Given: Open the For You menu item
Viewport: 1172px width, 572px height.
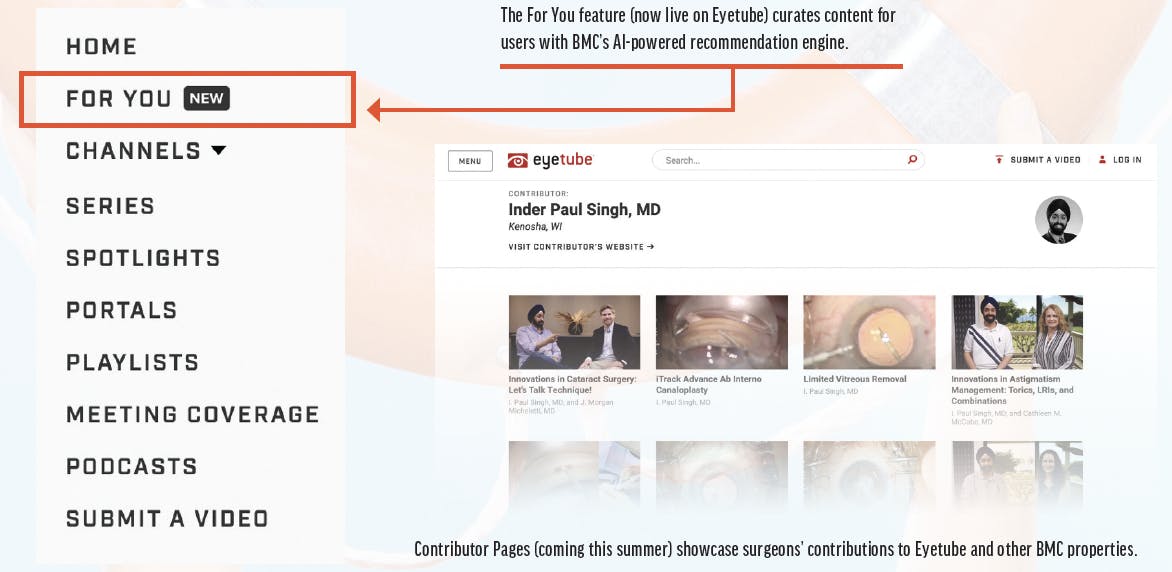Looking at the screenshot, I should (119, 98).
